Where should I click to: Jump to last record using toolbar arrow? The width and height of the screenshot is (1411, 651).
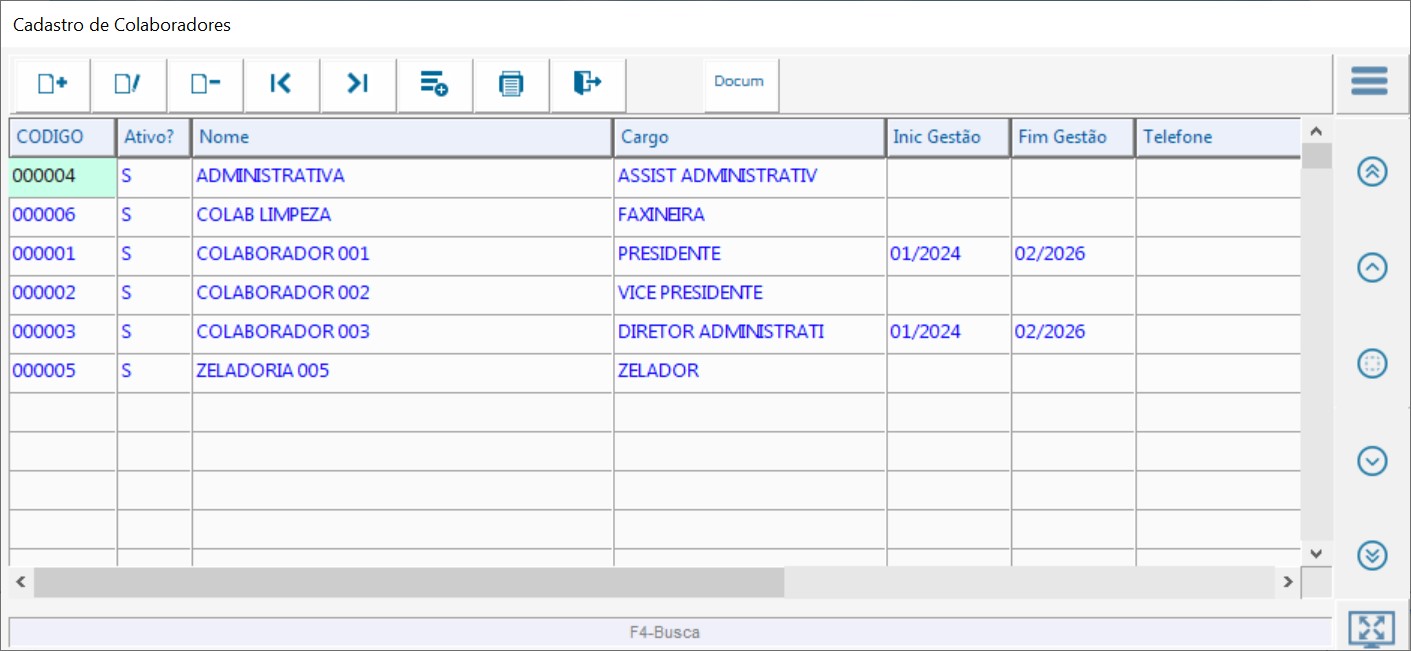[358, 84]
